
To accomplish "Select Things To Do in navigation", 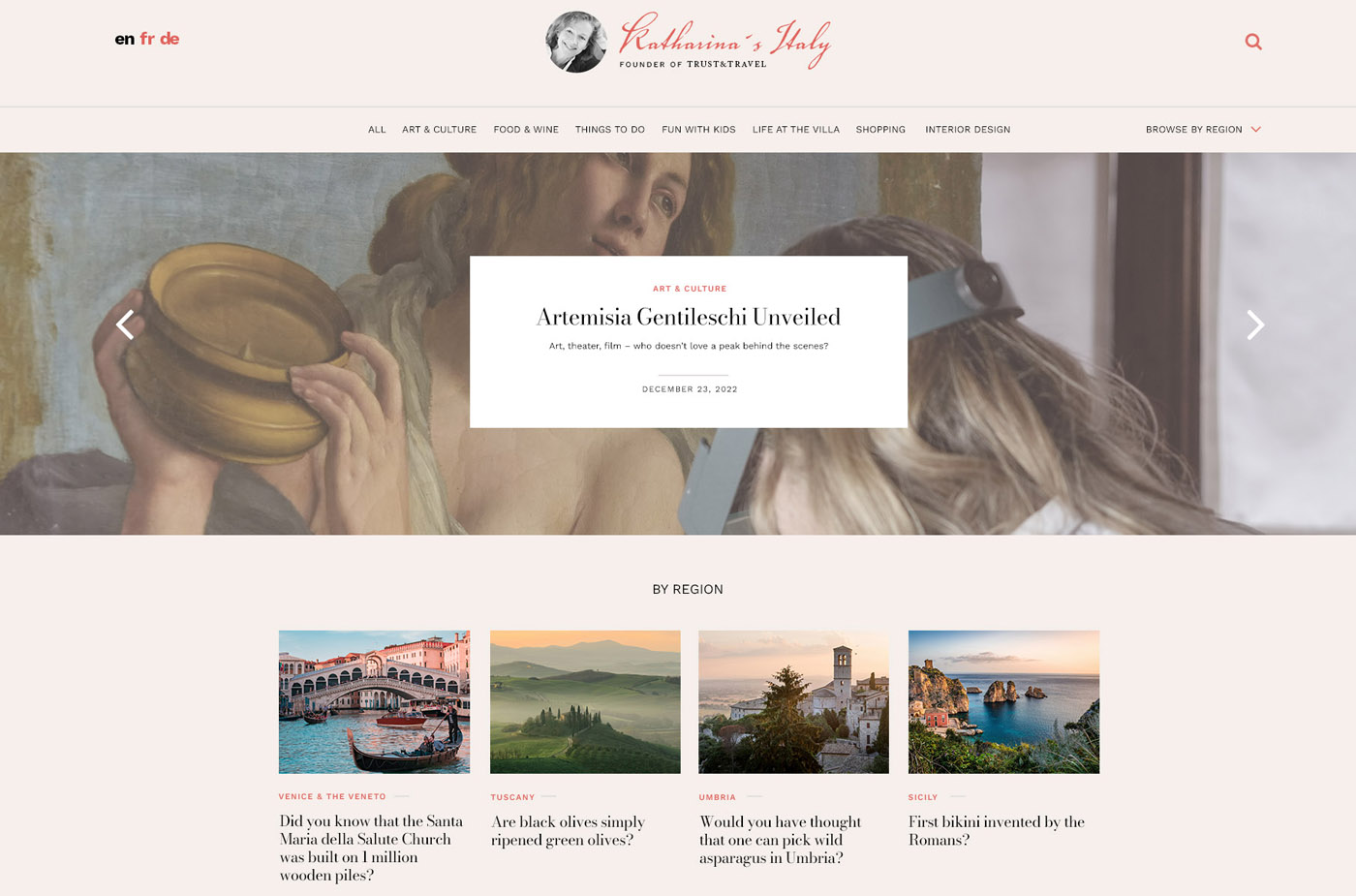I will [610, 130].
